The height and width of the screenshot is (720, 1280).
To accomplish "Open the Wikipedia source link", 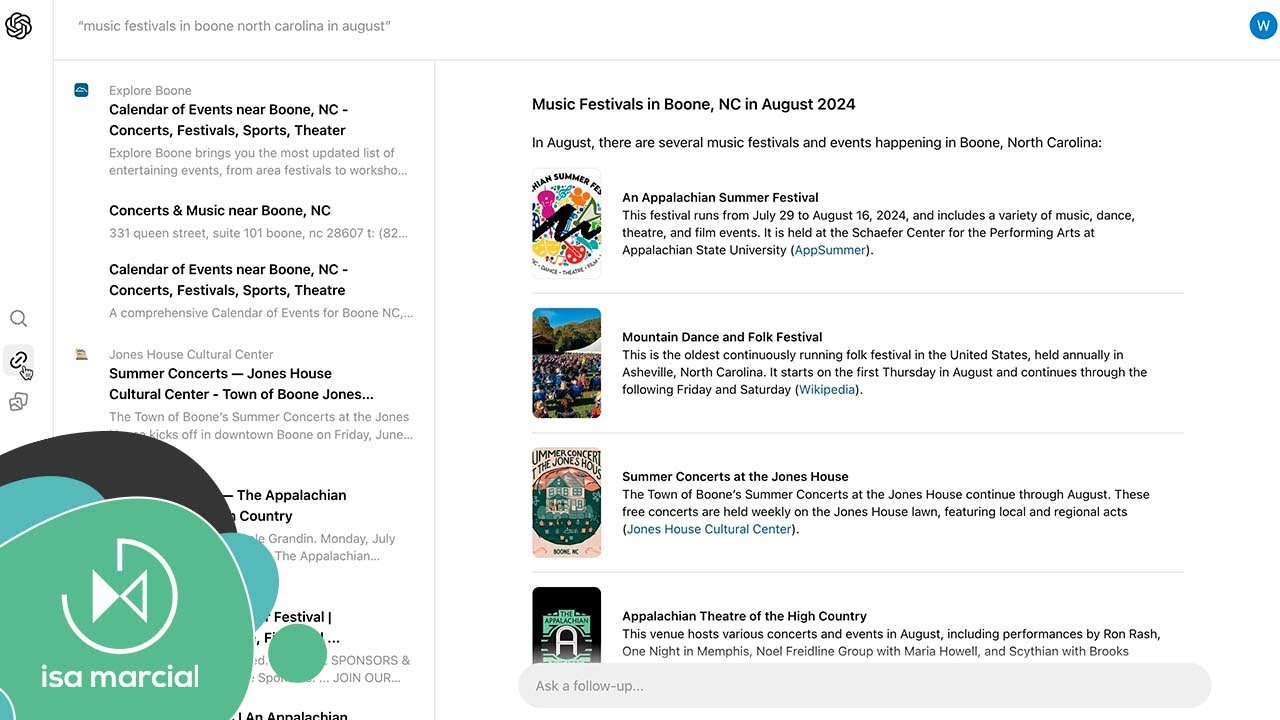I will (x=827, y=390).
